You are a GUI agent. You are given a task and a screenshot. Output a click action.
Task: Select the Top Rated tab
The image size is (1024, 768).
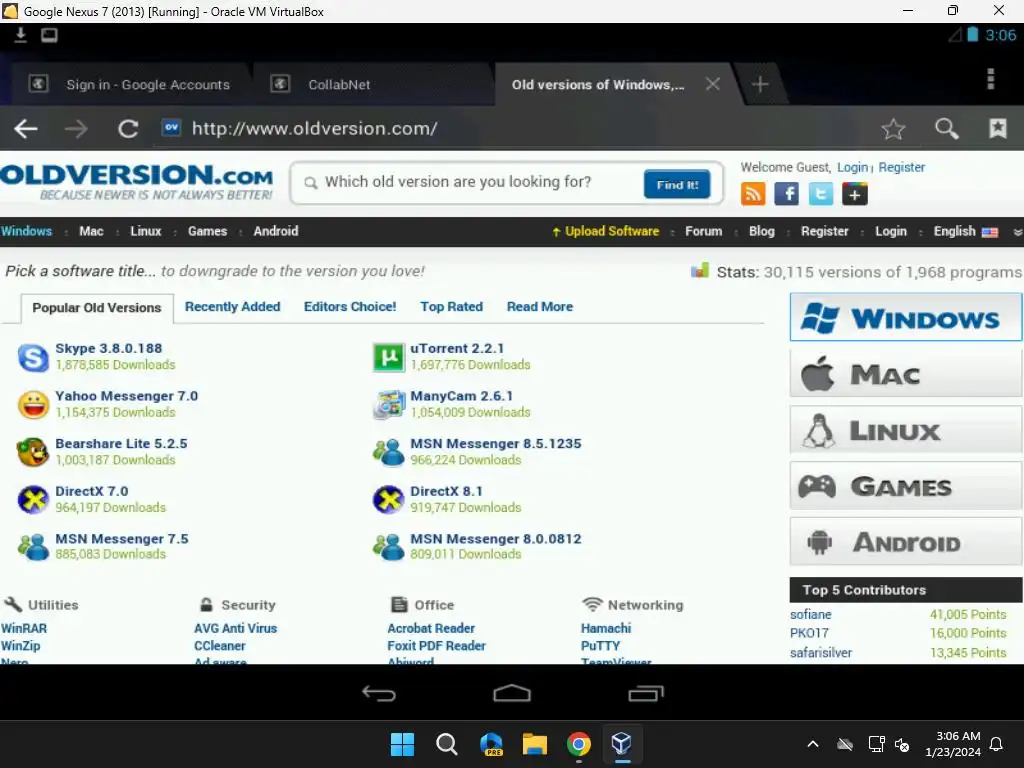point(451,306)
